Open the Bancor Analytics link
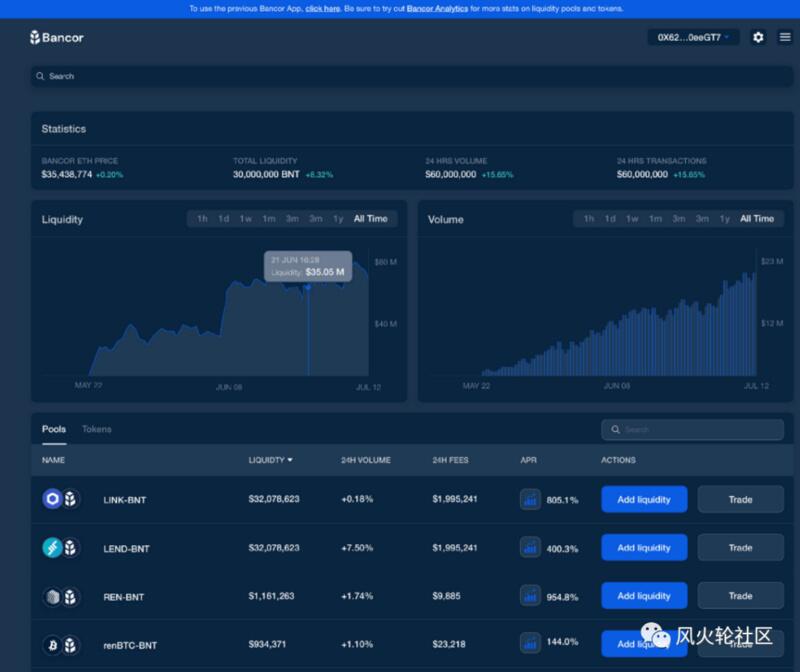The height and width of the screenshot is (672, 800). click(437, 9)
